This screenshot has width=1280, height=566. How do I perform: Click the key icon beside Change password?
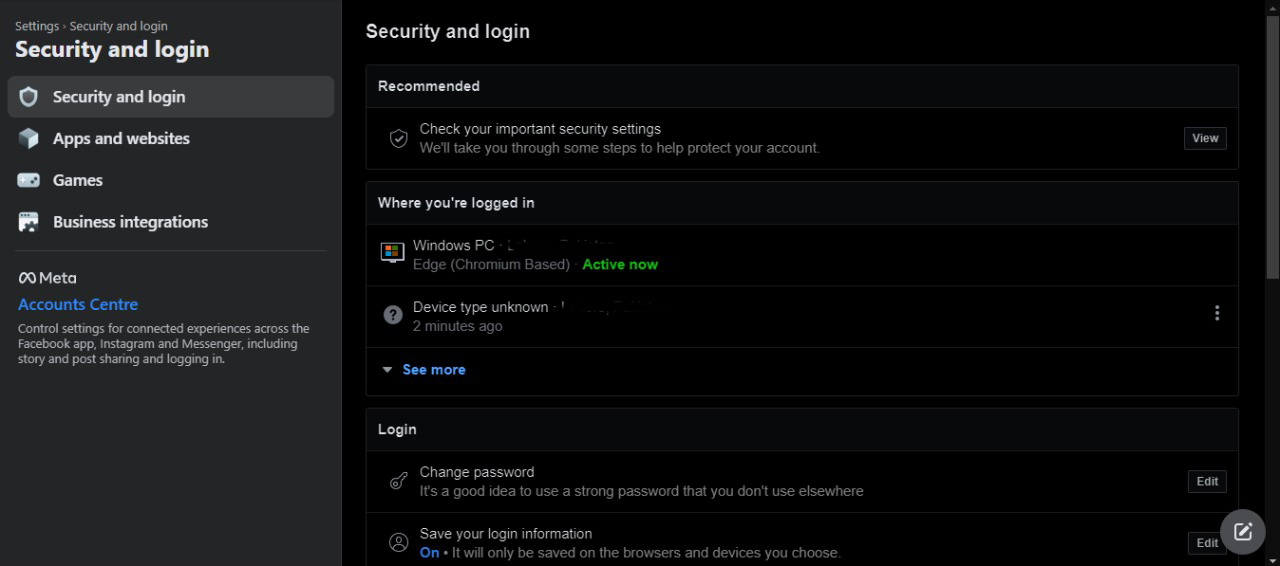point(398,481)
